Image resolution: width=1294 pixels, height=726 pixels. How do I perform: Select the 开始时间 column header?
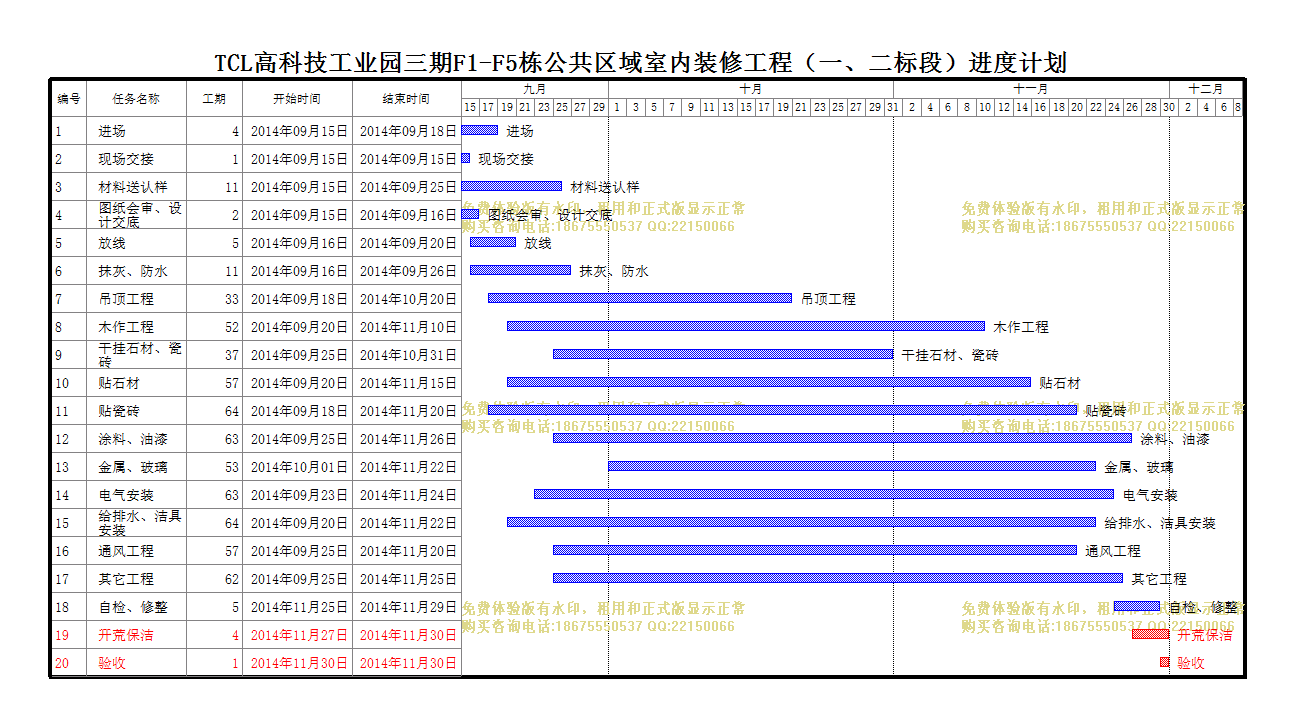click(x=297, y=99)
